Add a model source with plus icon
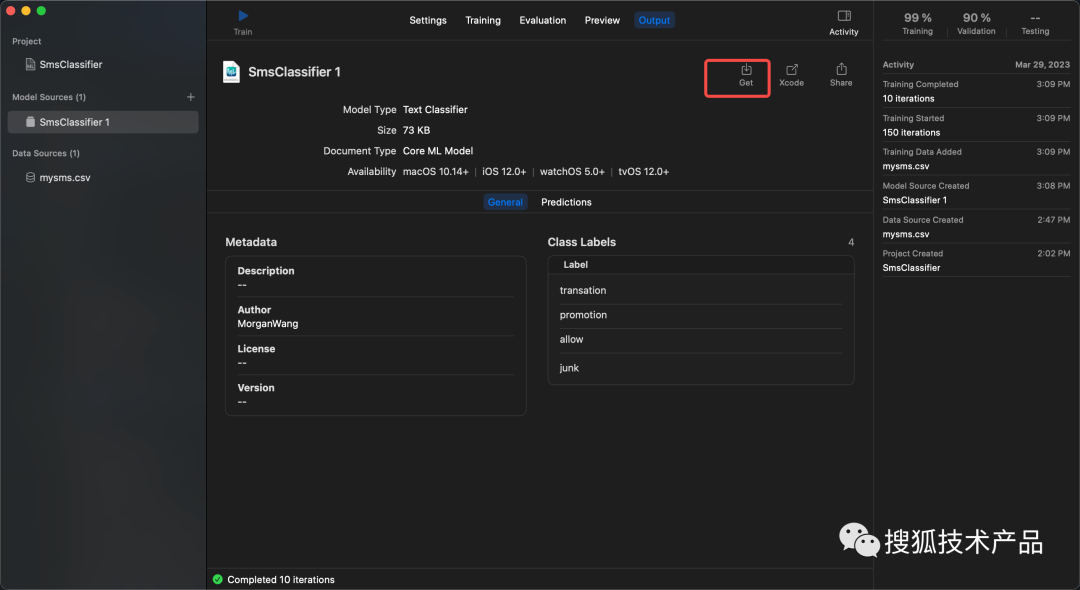This screenshot has width=1080, height=590. tap(191, 97)
